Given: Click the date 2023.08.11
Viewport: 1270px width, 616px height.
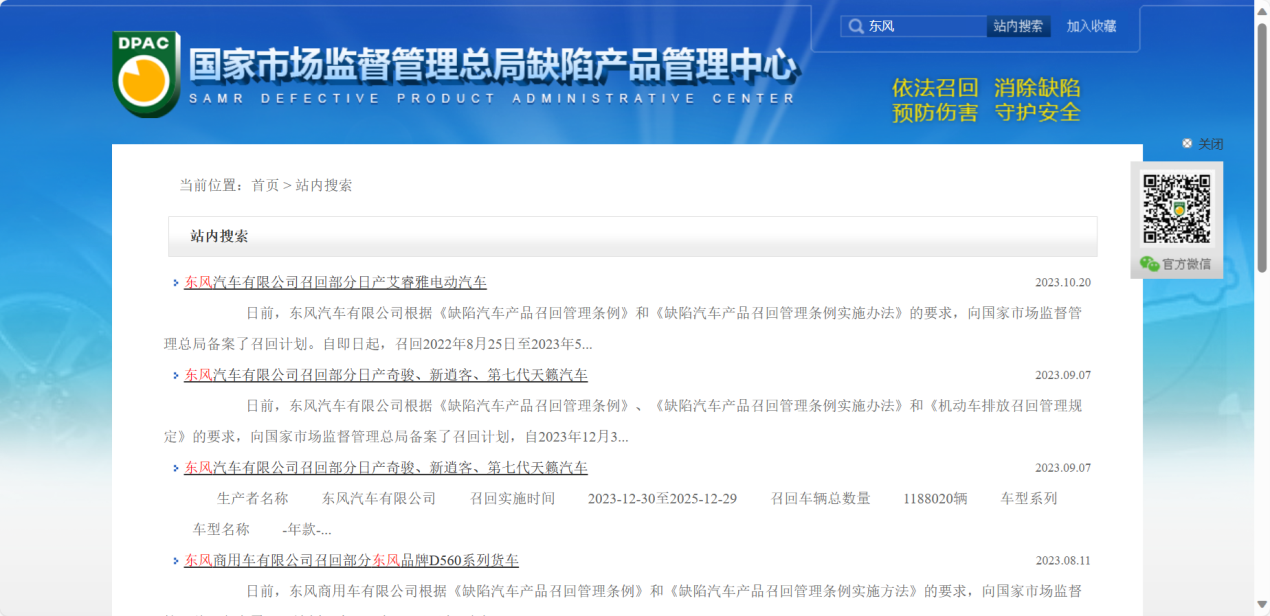Looking at the screenshot, I should (1063, 561).
